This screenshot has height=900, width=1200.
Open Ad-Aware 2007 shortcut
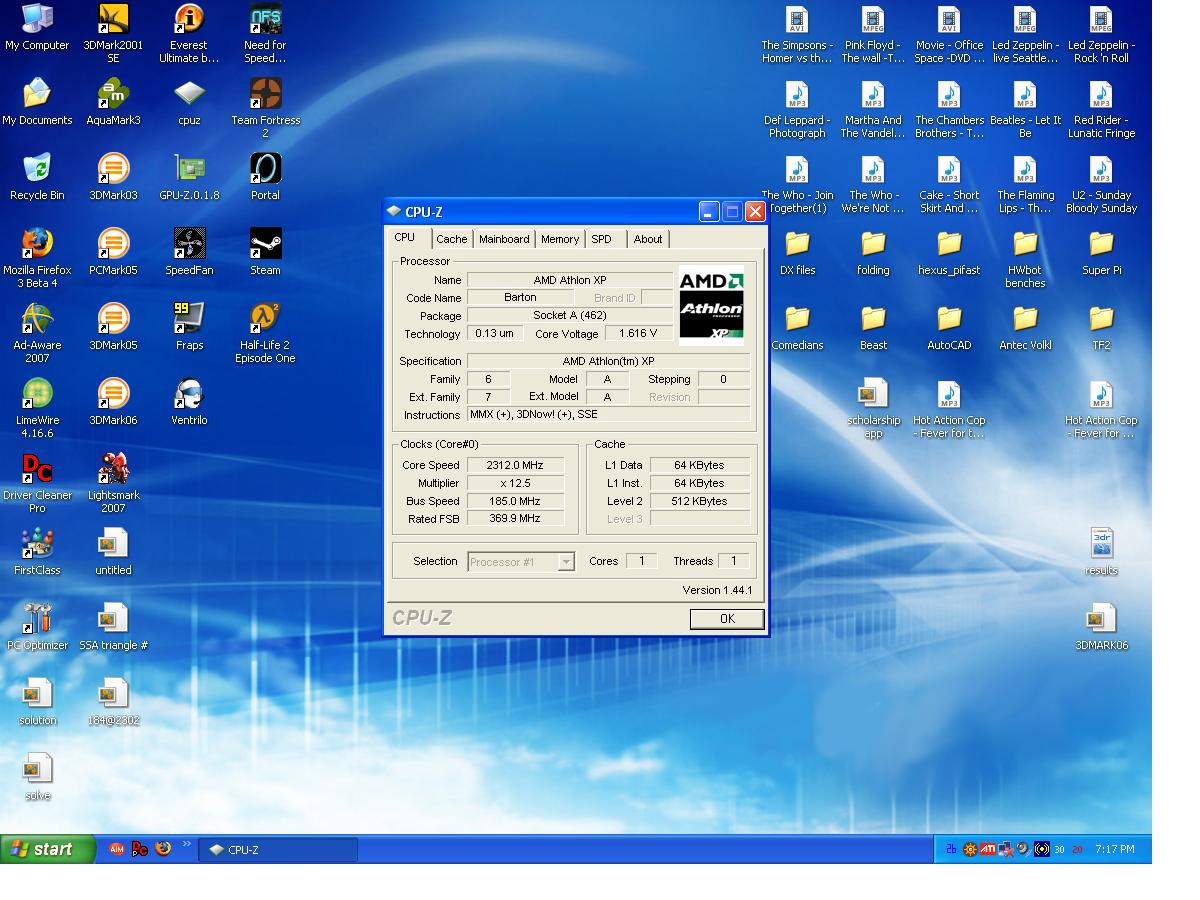pos(37,333)
